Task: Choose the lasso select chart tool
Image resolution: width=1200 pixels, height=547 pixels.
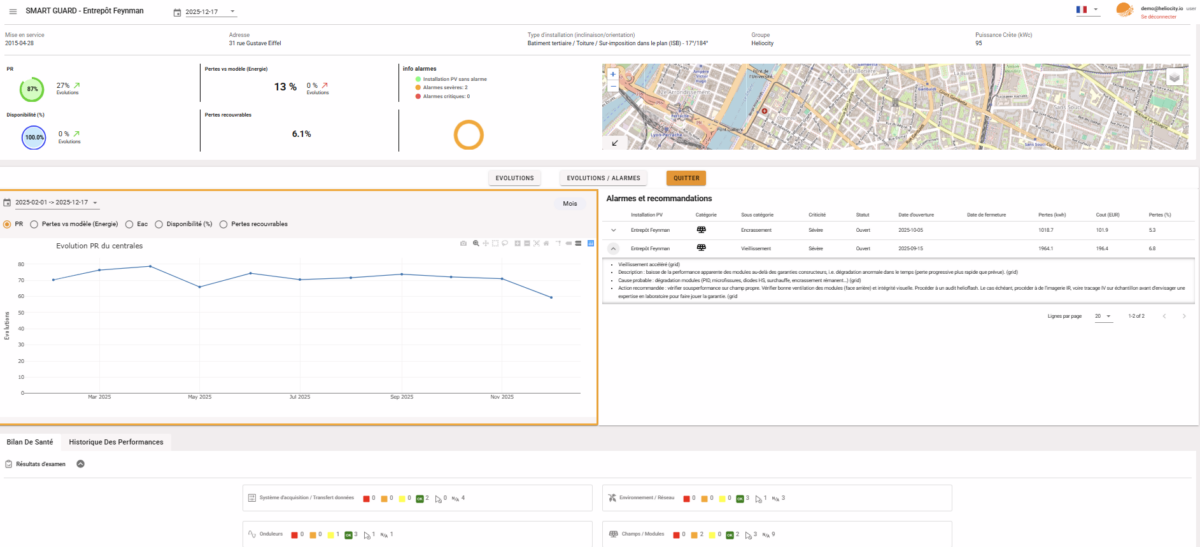Action: pyautogui.click(x=507, y=243)
